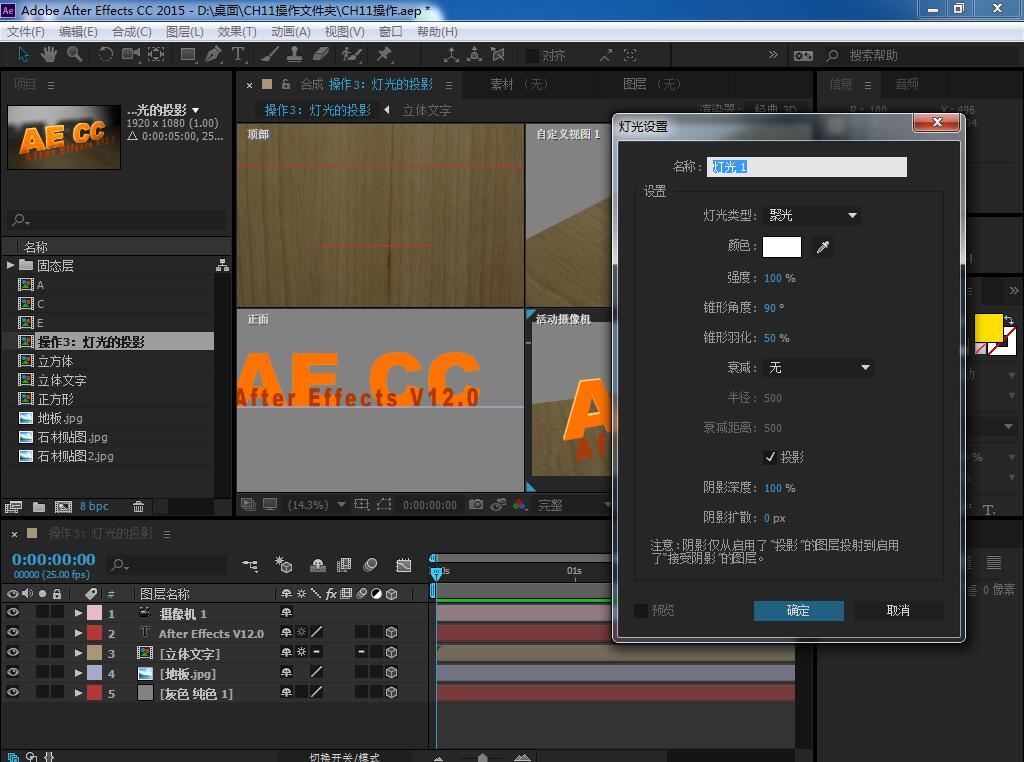This screenshot has width=1024, height=762.
Task: Create a new folder in project panel
Action: tap(39, 507)
